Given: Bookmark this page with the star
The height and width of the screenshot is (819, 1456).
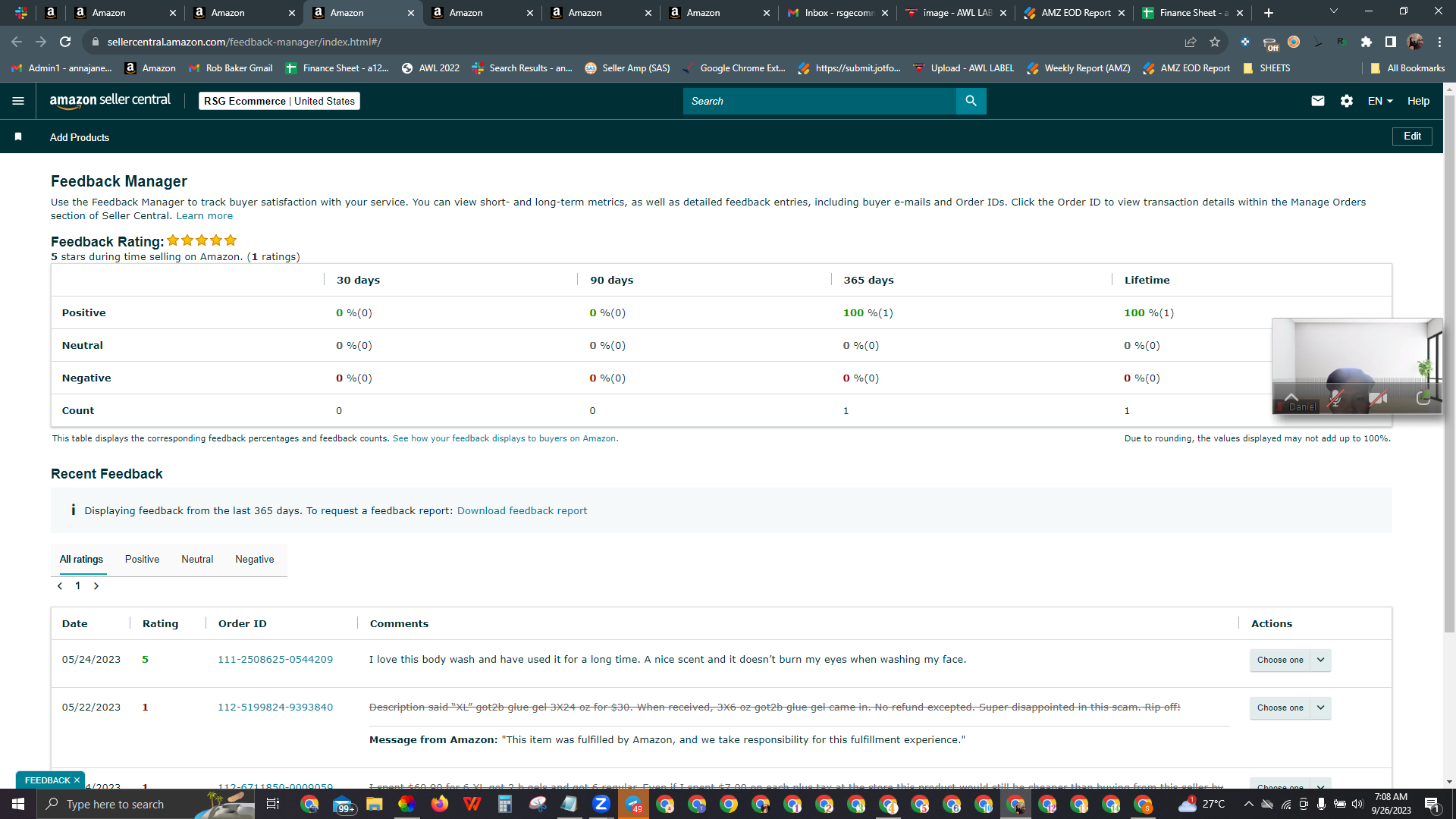Looking at the screenshot, I should (x=1215, y=42).
